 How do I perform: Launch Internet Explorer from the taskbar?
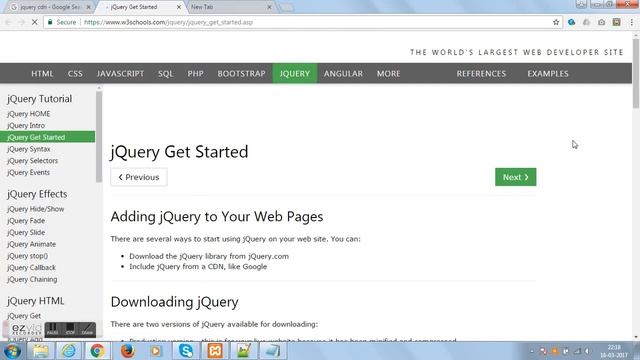coord(69,351)
